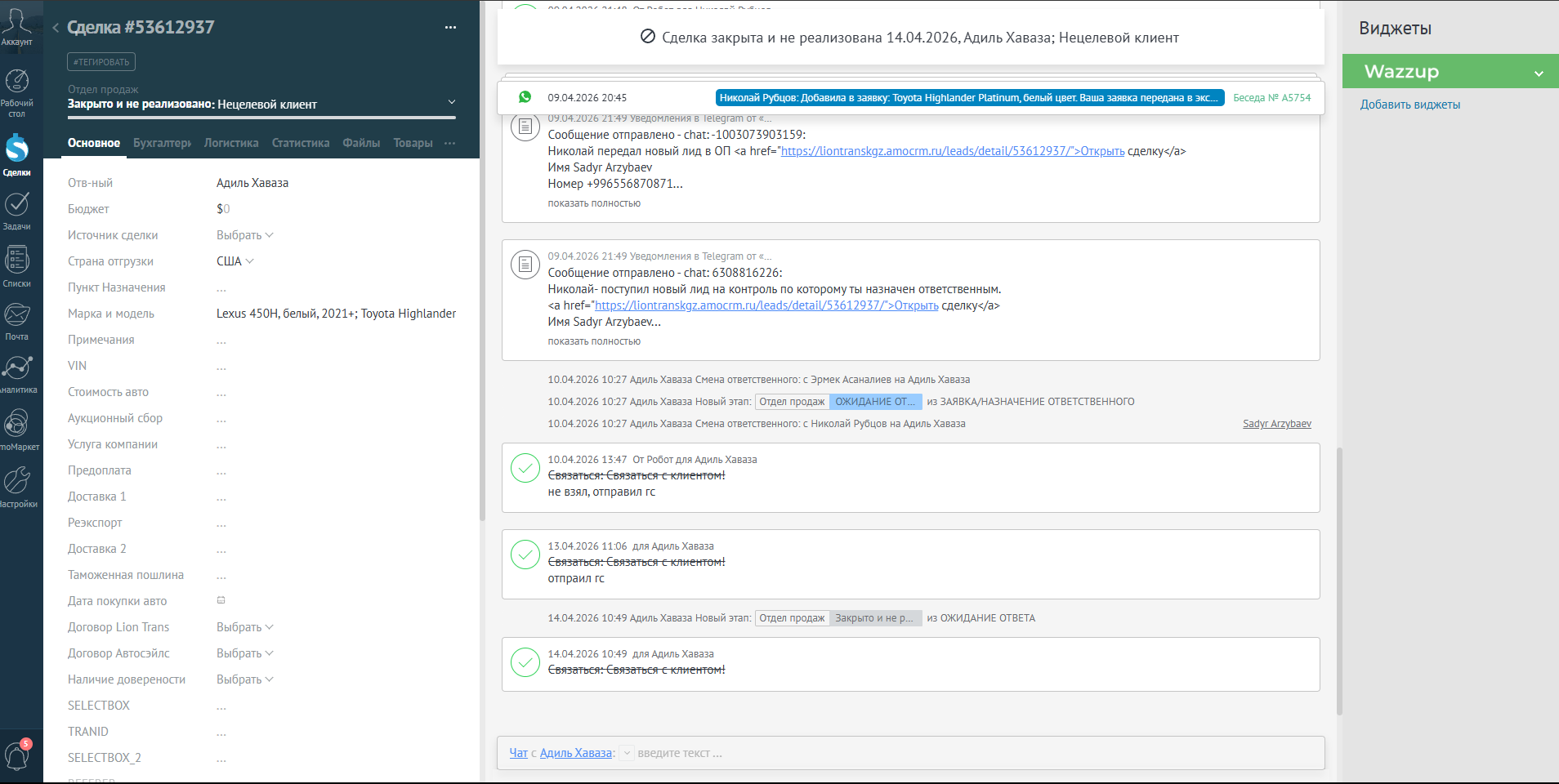Open the Списки lists icon
This screenshot has width=1559, height=784.
pos(16,266)
